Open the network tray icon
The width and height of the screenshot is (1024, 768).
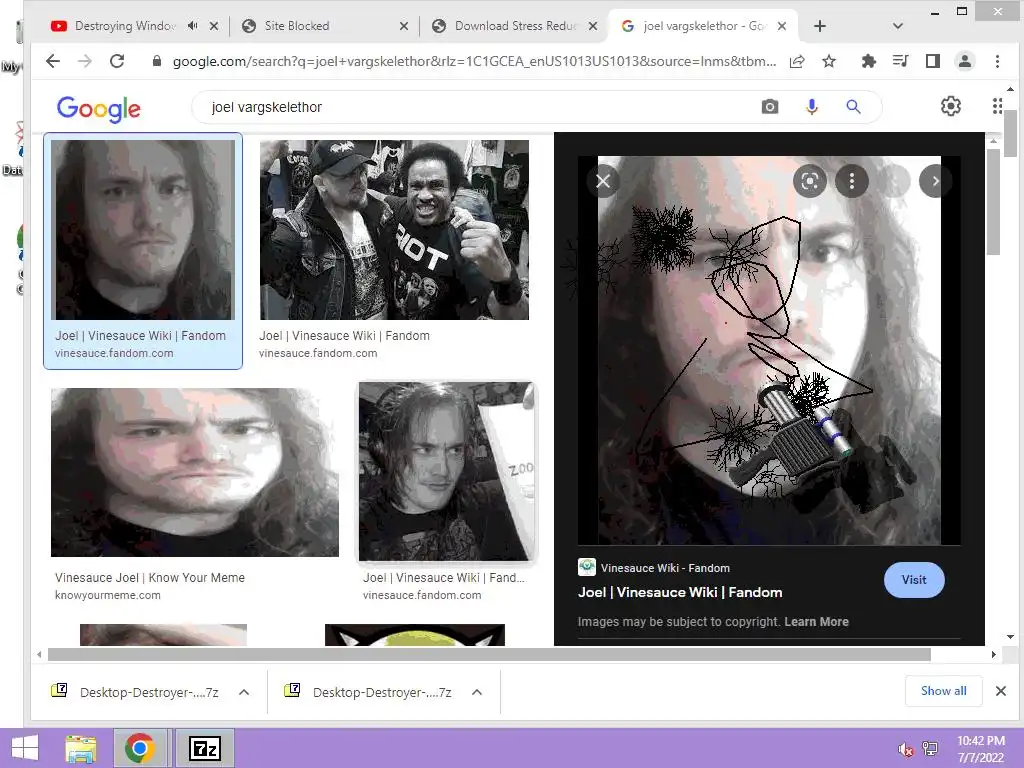point(930,749)
